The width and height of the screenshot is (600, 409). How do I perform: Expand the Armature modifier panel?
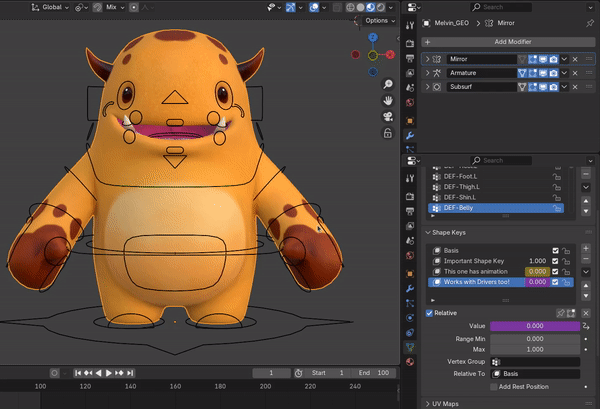tap(427, 73)
